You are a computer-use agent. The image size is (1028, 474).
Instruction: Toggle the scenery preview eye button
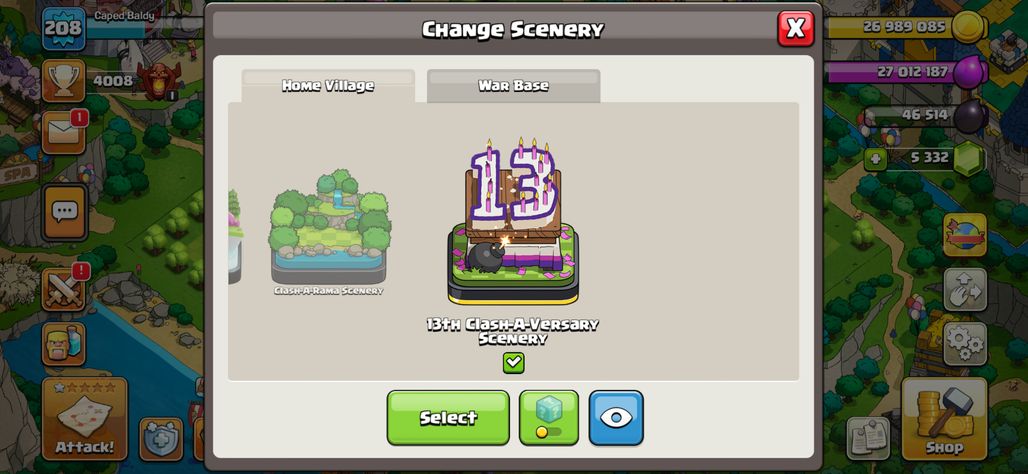(616, 418)
